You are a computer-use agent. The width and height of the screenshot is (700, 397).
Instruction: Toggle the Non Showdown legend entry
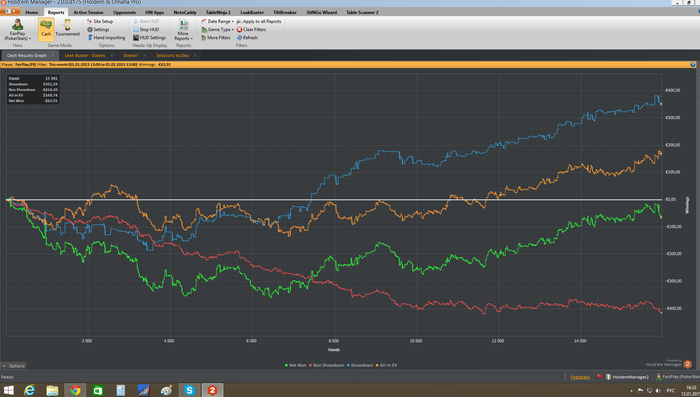tap(326, 365)
